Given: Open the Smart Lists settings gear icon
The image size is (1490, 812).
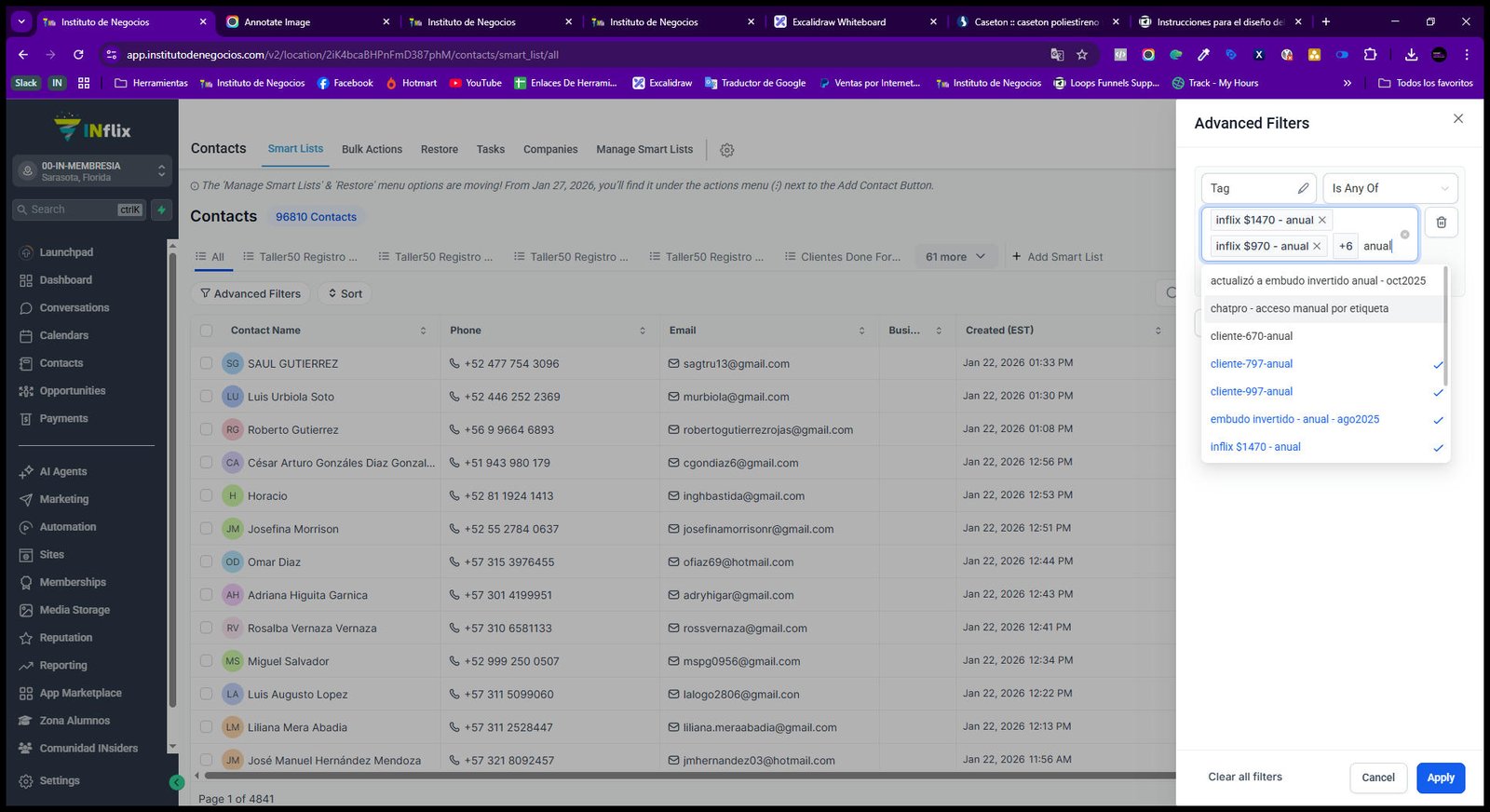Looking at the screenshot, I should coord(727,150).
